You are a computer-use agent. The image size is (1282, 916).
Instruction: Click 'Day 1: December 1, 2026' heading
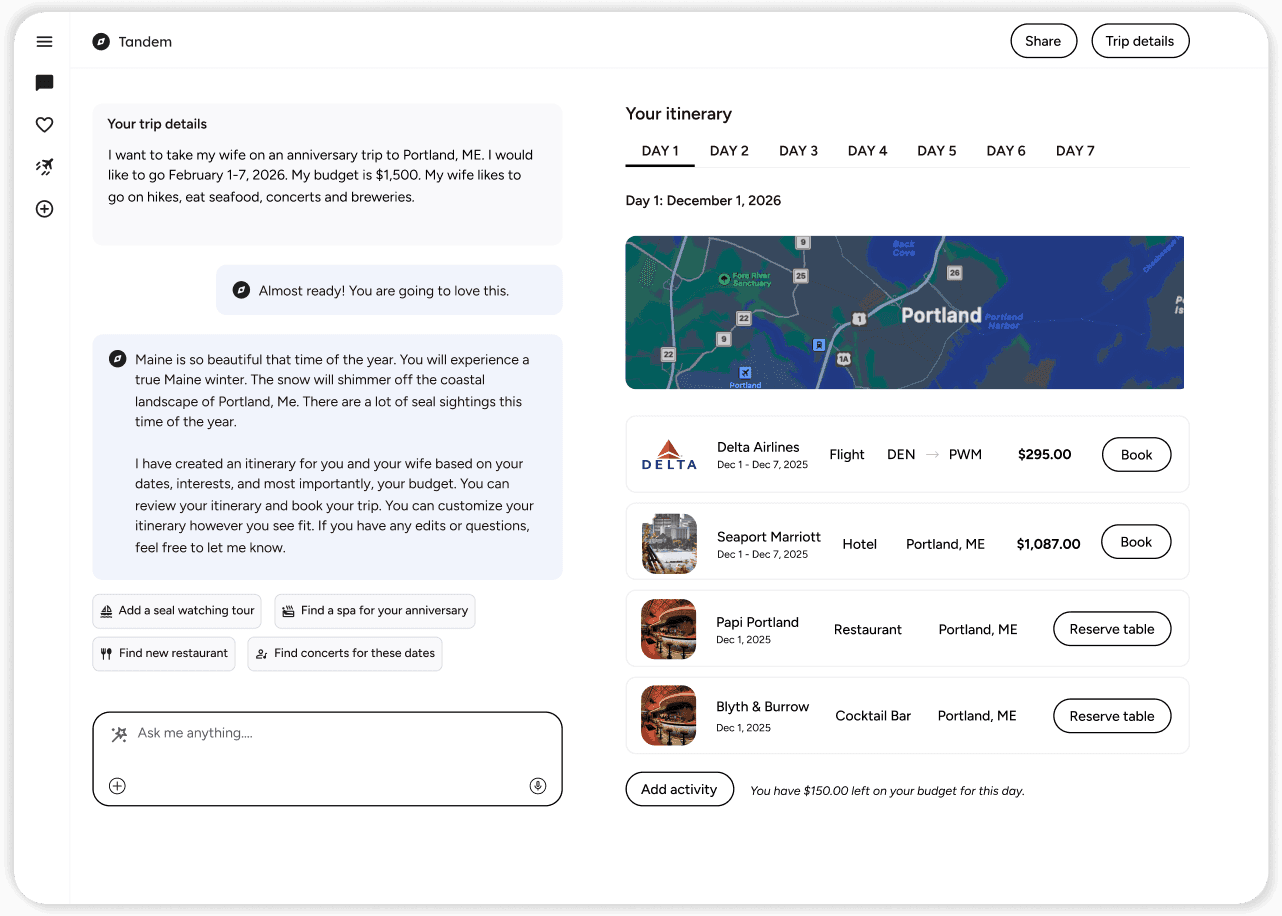coord(703,201)
